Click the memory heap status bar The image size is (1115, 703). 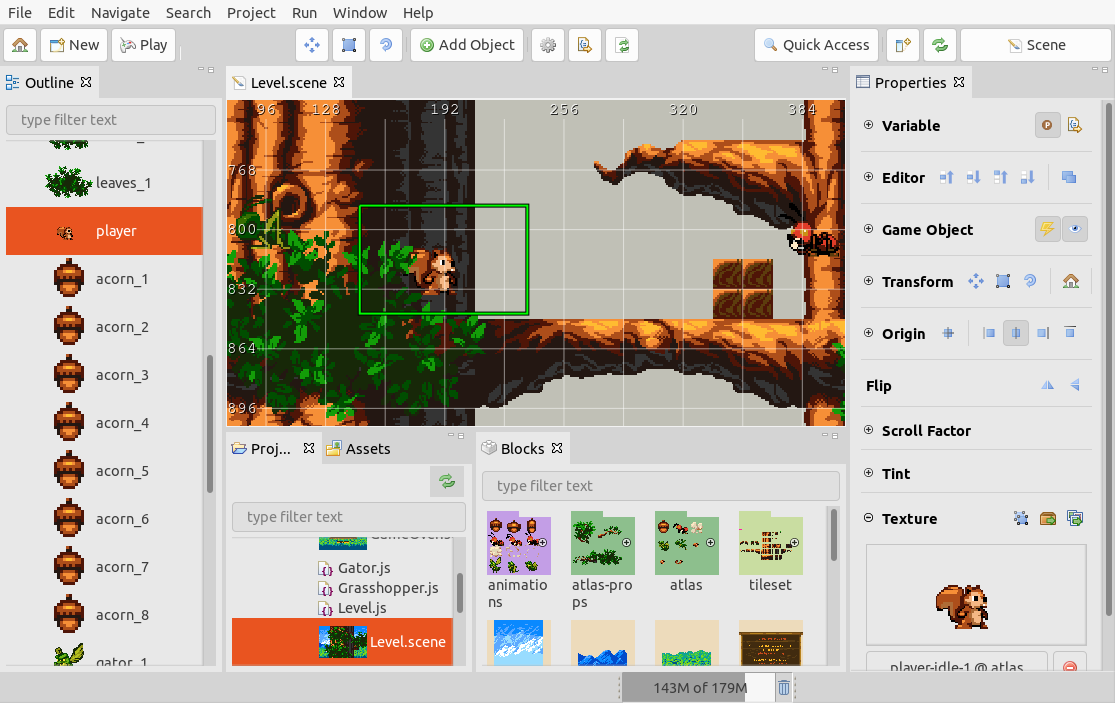point(698,687)
